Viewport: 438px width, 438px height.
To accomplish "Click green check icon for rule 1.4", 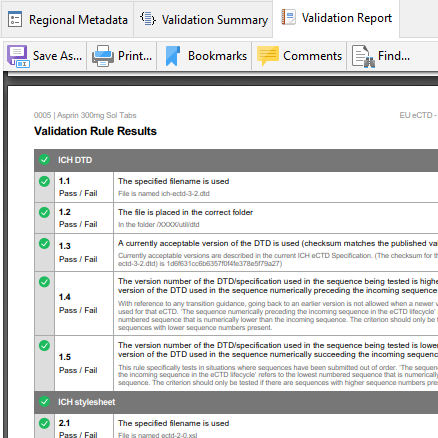I will (44, 282).
